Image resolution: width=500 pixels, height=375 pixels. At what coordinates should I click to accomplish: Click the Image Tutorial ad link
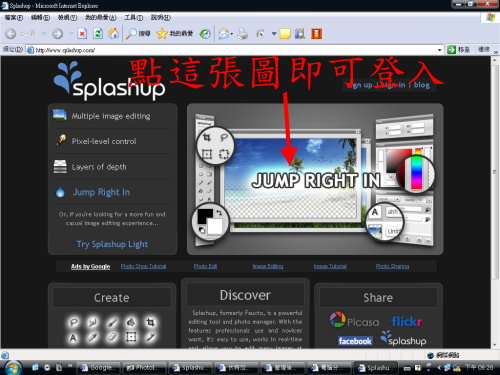tap(330, 266)
